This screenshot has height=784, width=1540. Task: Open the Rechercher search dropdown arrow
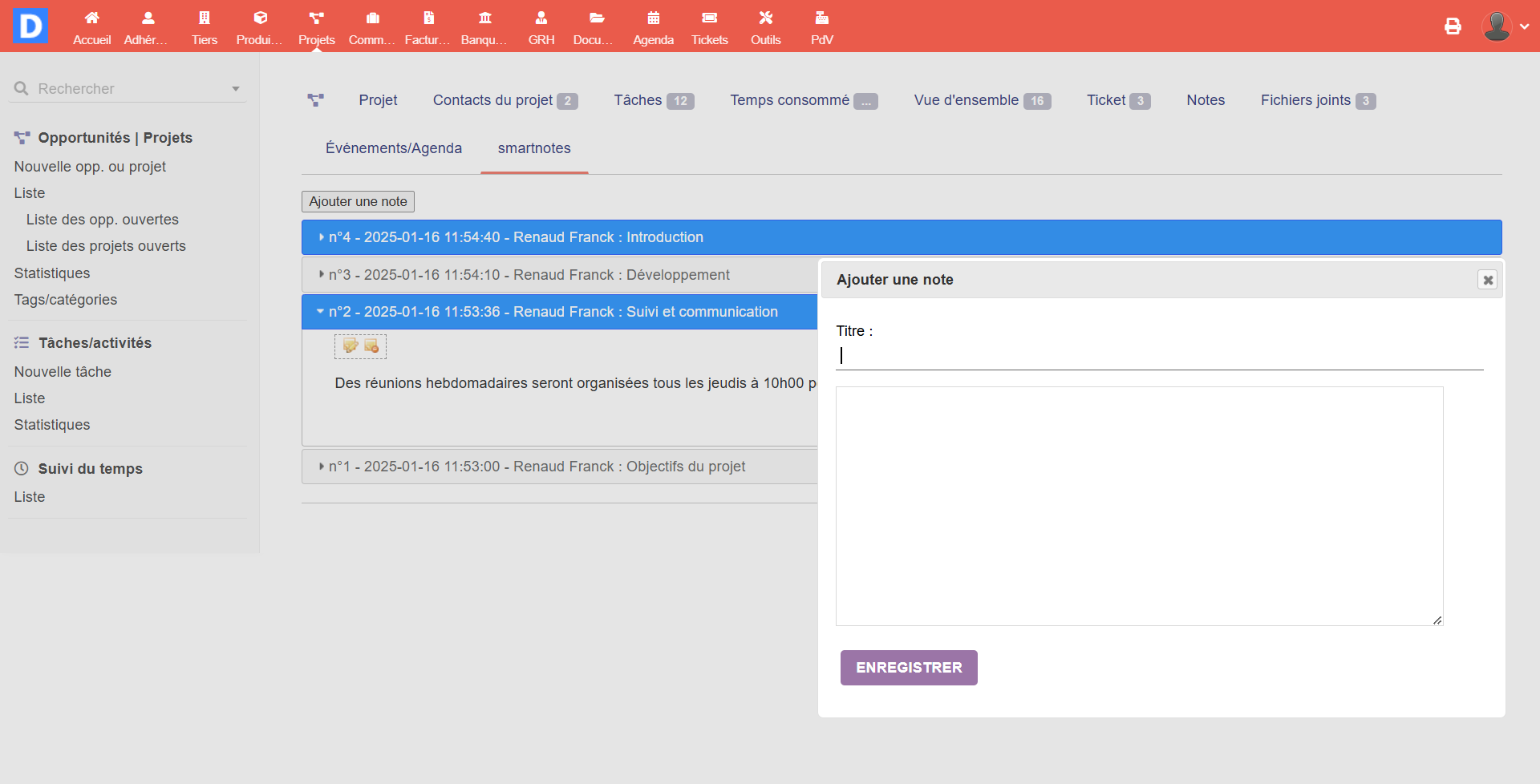point(236,89)
